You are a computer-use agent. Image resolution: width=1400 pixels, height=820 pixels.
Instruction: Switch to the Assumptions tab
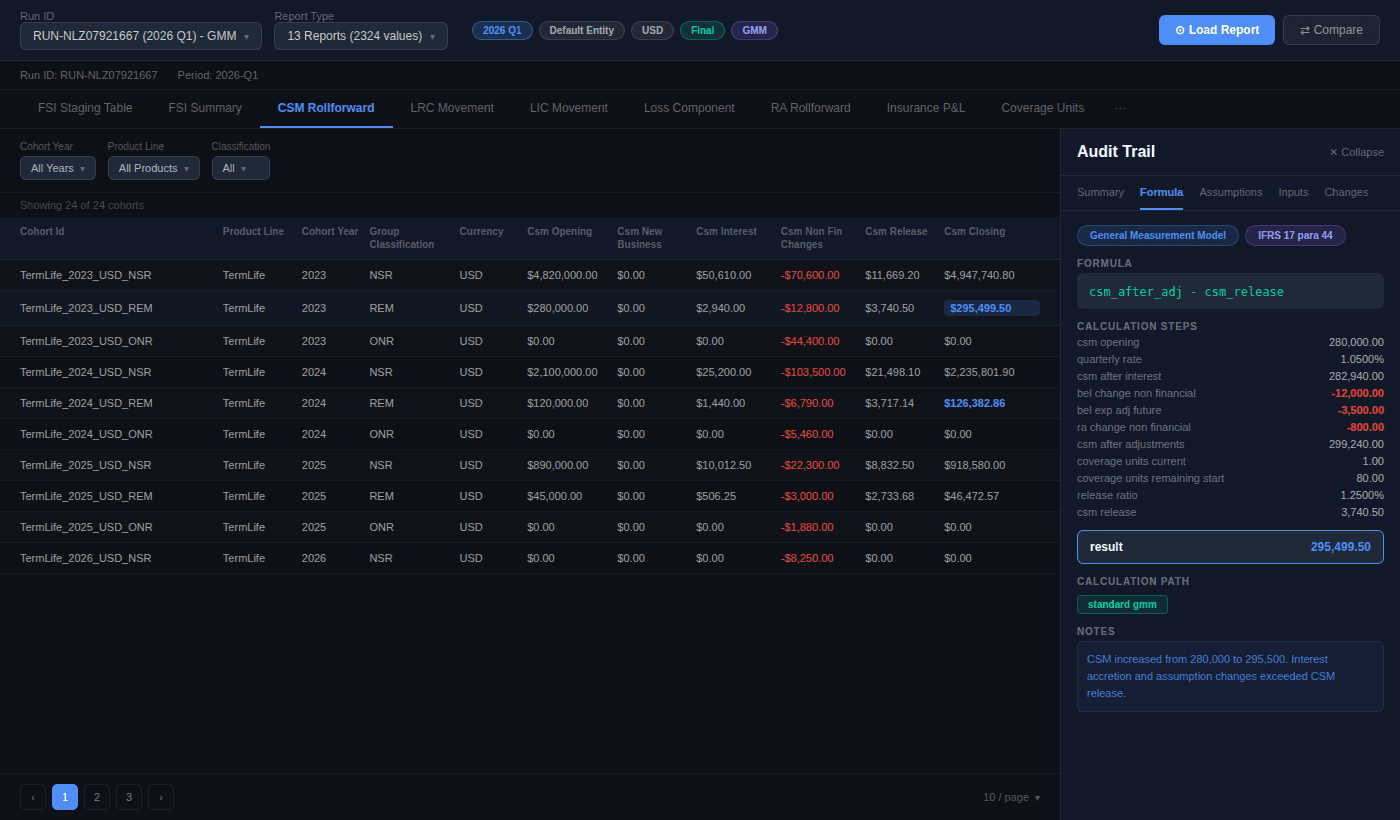point(1230,192)
